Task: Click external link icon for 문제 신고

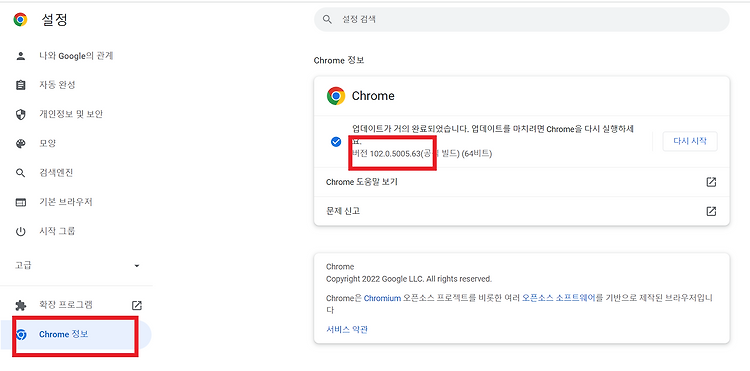Action: click(x=711, y=211)
